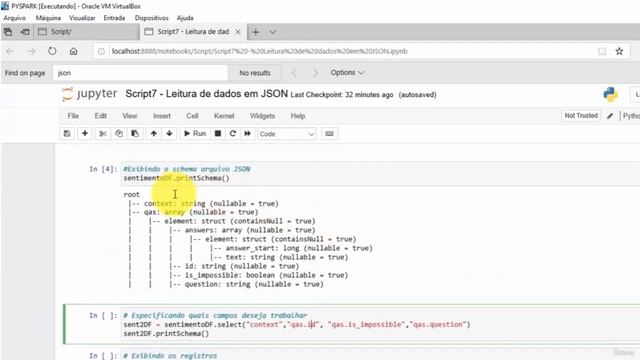
Task: Go to next find result arrow
Action: click(315, 73)
